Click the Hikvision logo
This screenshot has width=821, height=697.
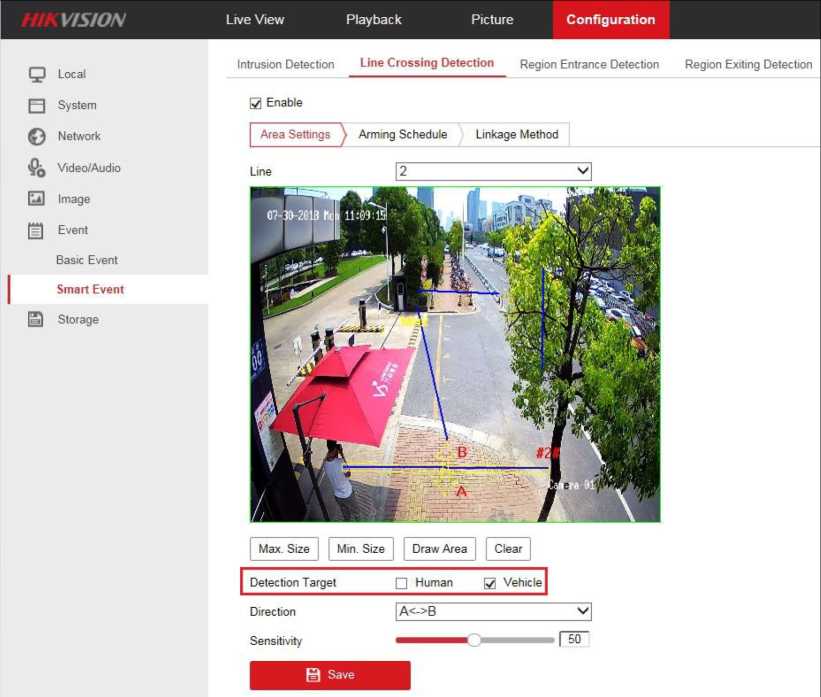75,20
